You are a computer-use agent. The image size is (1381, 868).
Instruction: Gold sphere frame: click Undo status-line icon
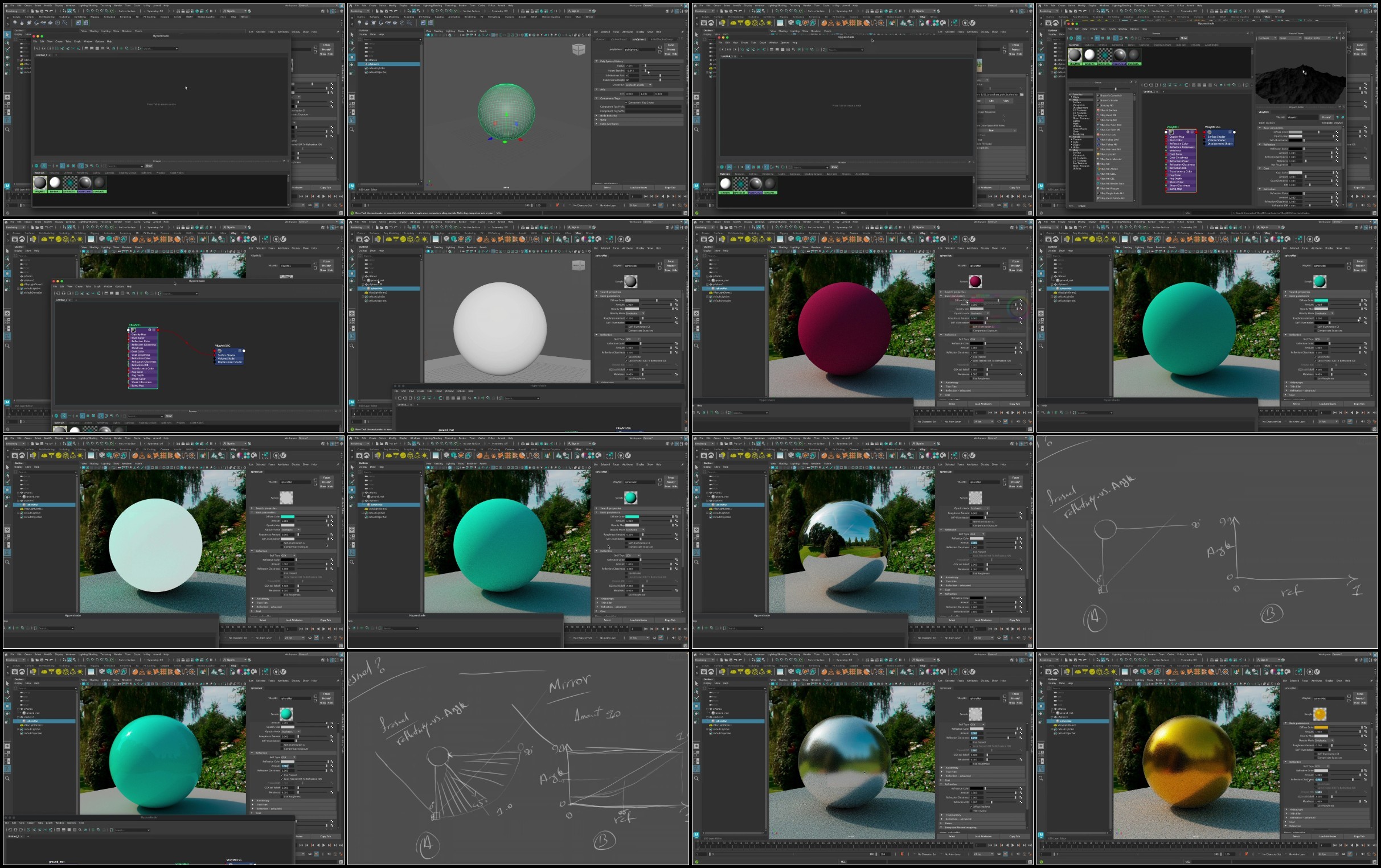point(1080,660)
